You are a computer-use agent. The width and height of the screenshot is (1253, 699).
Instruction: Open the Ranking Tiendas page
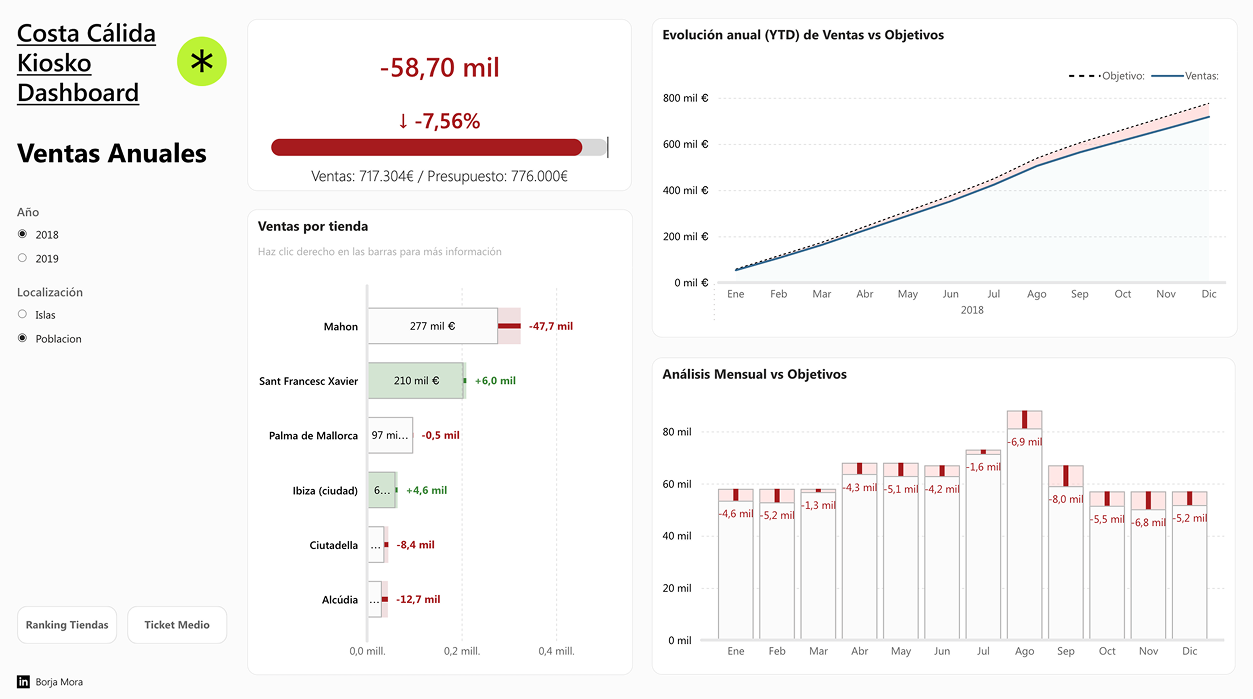(x=67, y=625)
